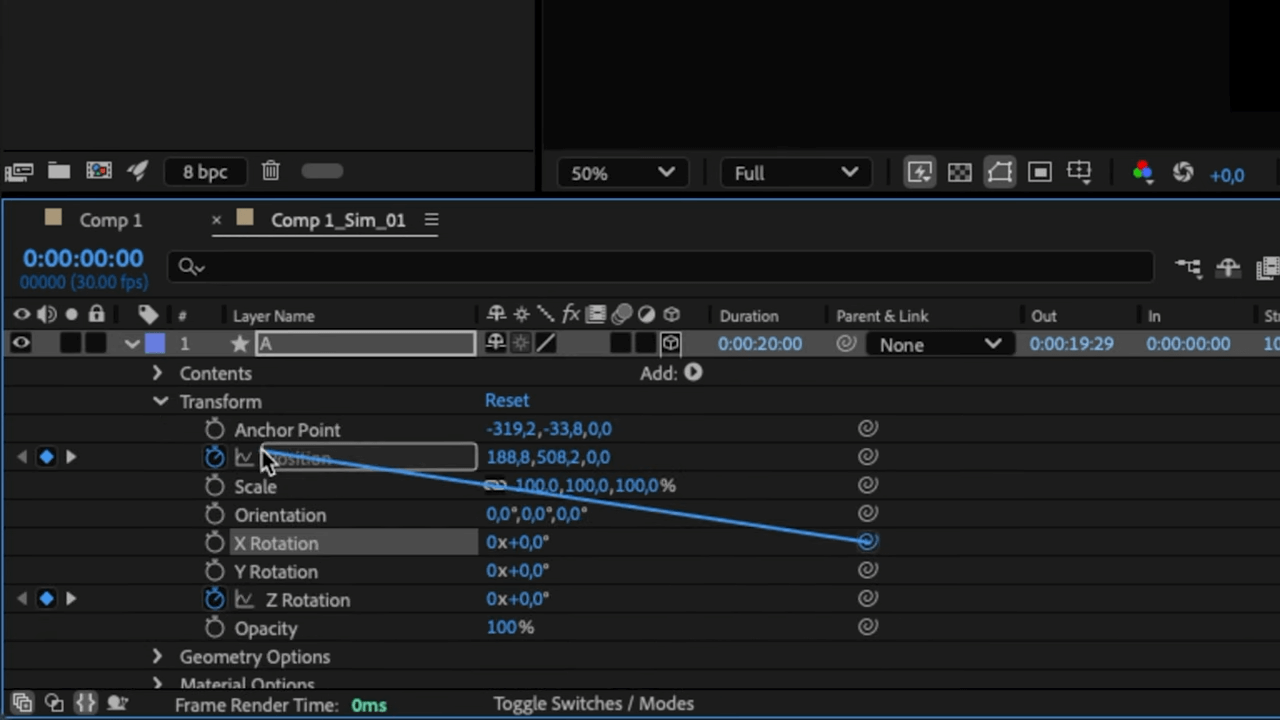Toggle mask and shape path visibility icon

(x=1000, y=173)
